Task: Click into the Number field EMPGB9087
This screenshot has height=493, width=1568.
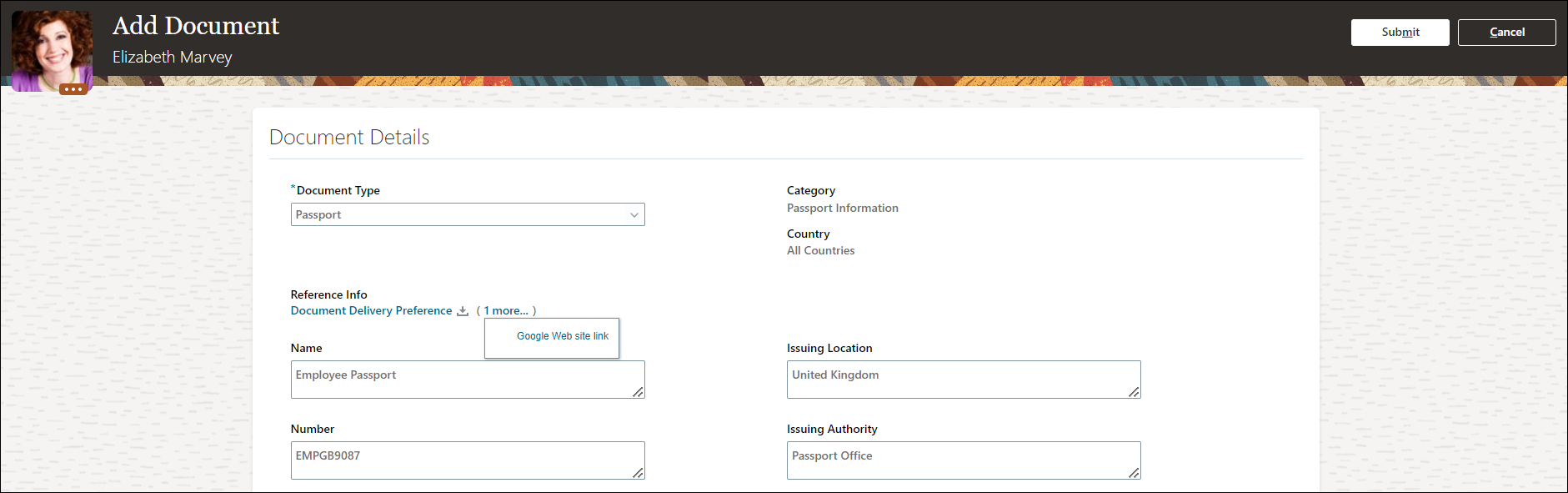Action: point(458,460)
